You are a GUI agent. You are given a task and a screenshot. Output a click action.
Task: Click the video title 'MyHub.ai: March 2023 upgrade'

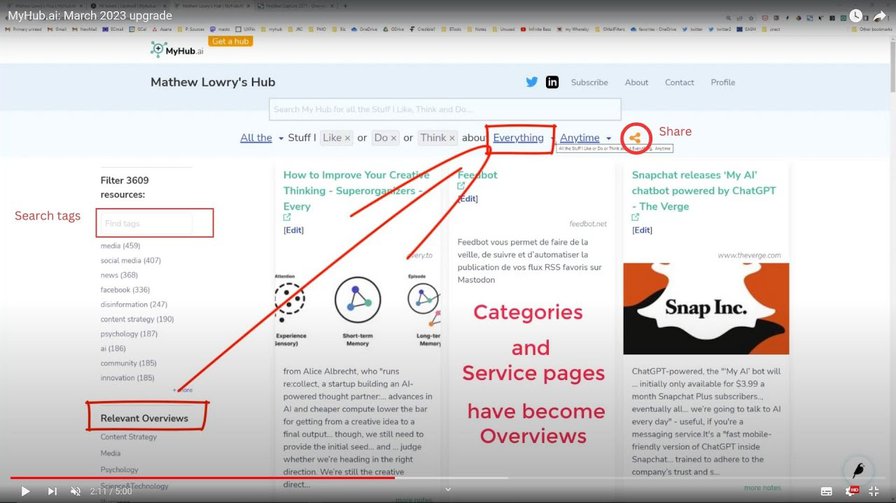point(90,15)
